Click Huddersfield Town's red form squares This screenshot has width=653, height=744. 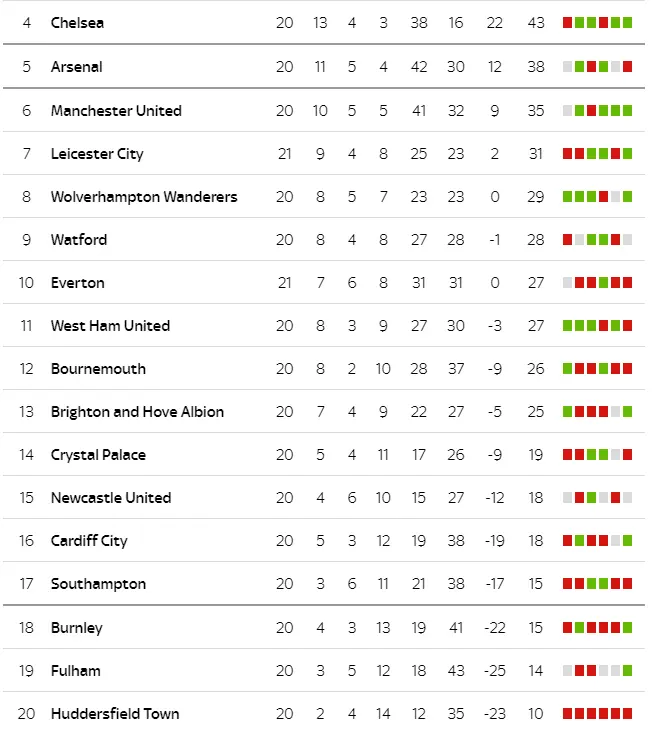[x=597, y=713]
